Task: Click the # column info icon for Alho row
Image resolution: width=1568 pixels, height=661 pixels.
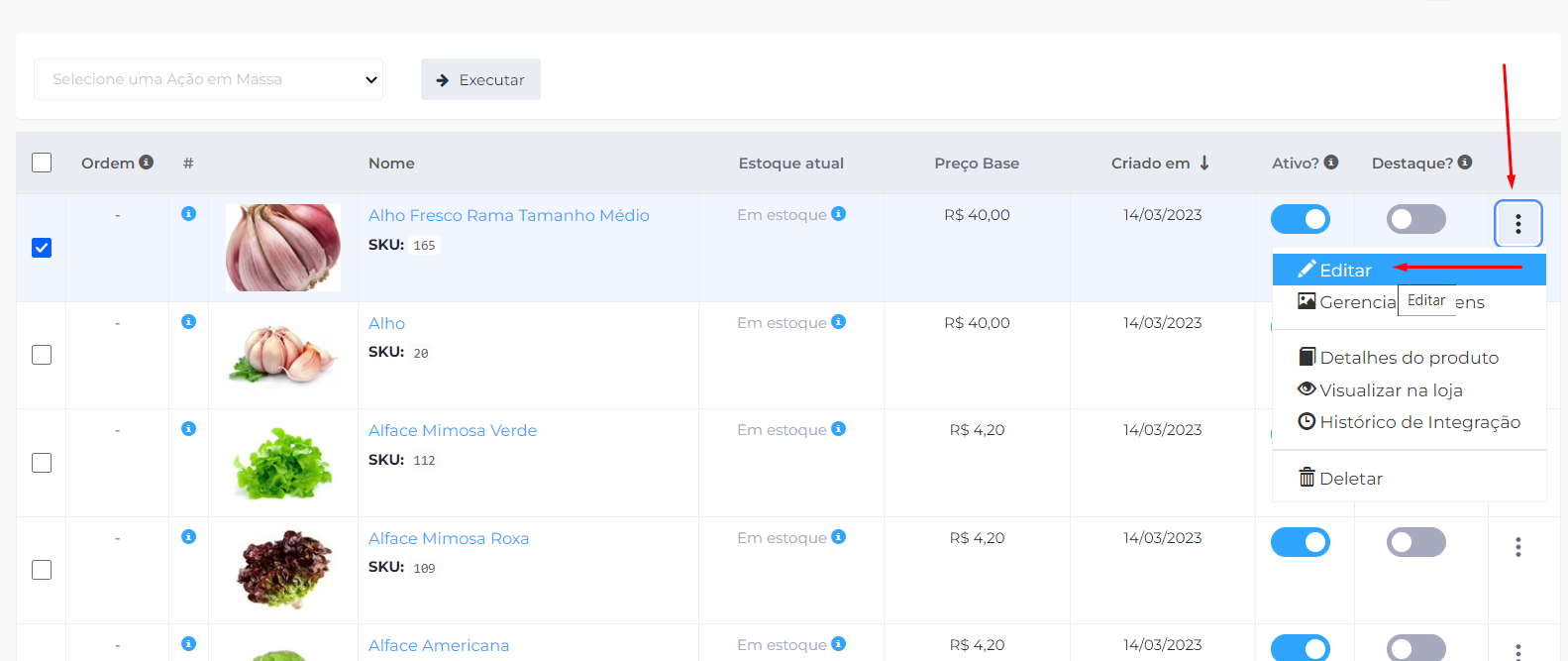Action: click(x=188, y=322)
